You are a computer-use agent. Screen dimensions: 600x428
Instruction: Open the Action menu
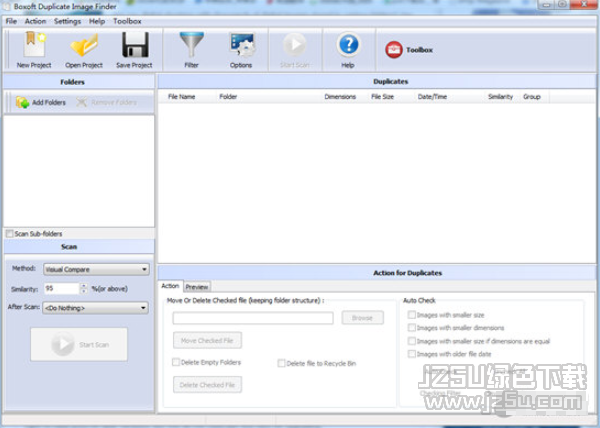(x=36, y=21)
